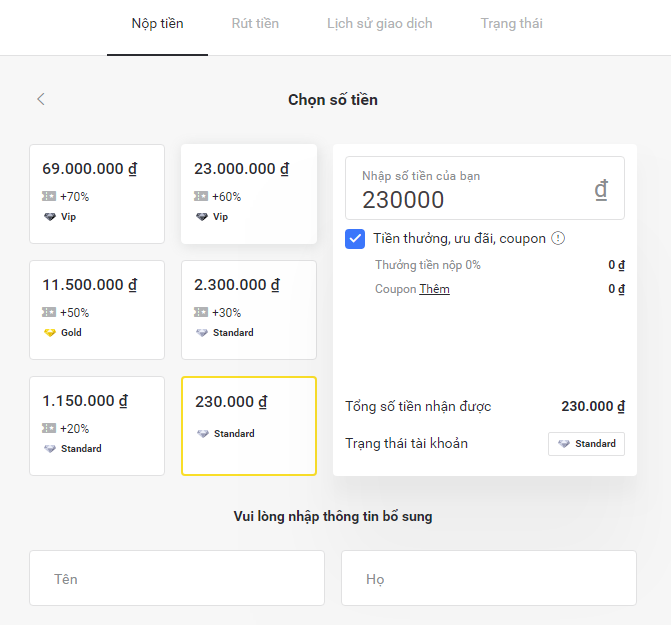Click the đ currency symbol in amount field
The image size is (671, 625).
point(601,190)
